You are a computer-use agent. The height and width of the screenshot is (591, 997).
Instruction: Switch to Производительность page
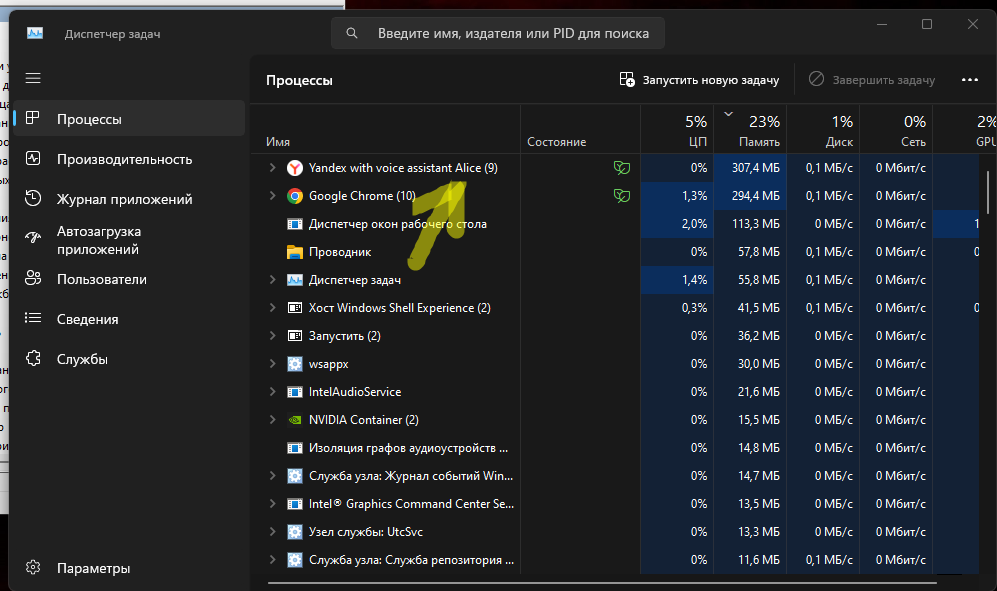[129, 159]
